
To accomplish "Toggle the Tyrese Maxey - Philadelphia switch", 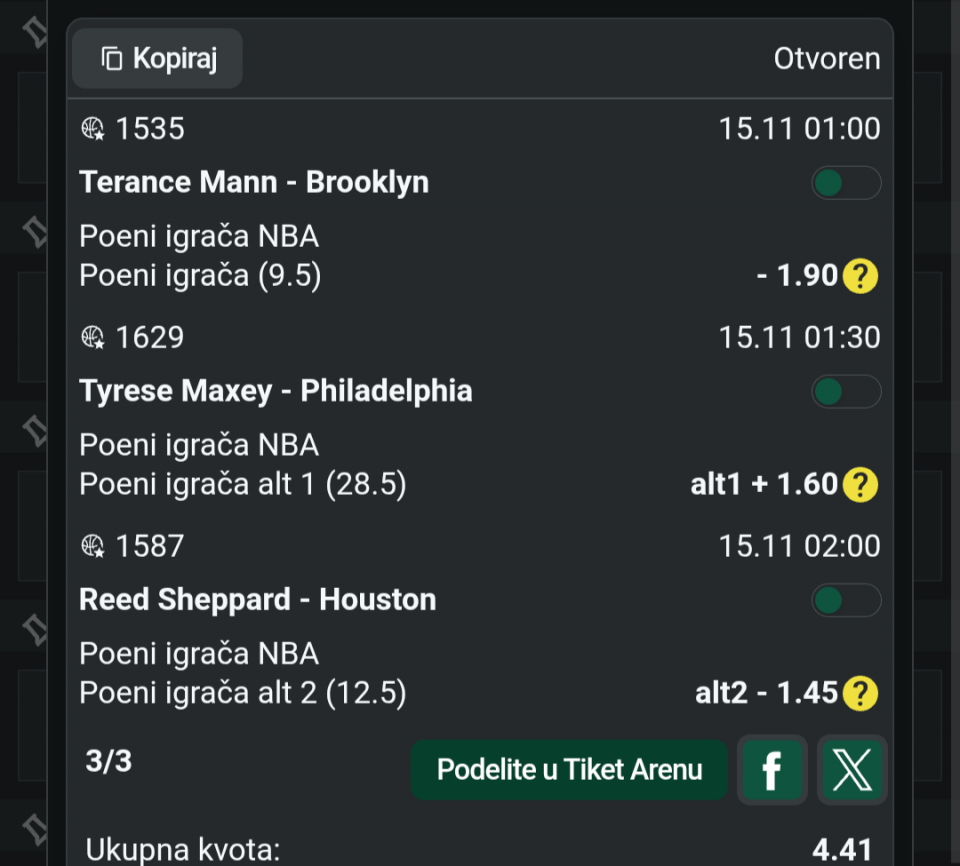I will (845, 392).
